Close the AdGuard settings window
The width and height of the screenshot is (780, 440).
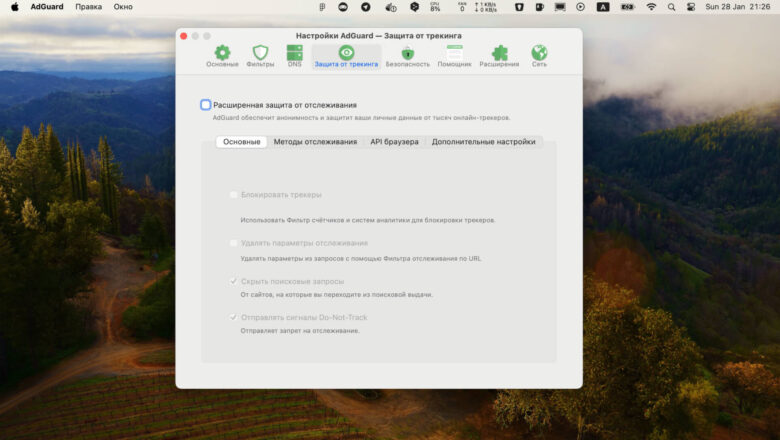(184, 36)
